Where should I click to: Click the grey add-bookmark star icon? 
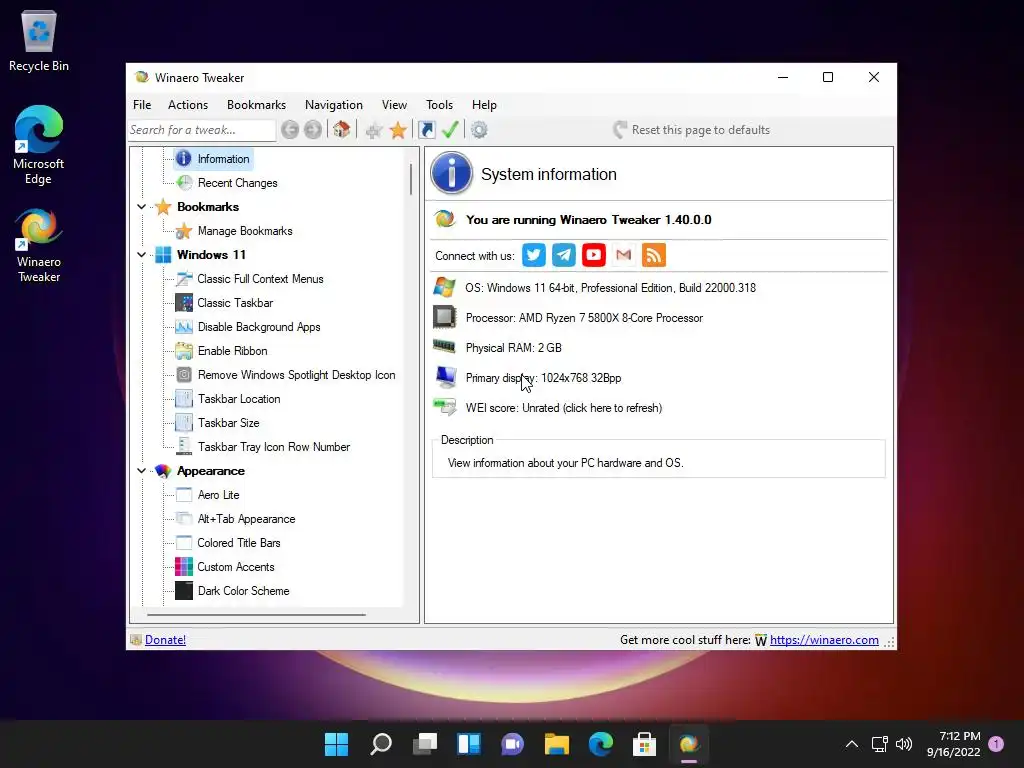pos(374,131)
